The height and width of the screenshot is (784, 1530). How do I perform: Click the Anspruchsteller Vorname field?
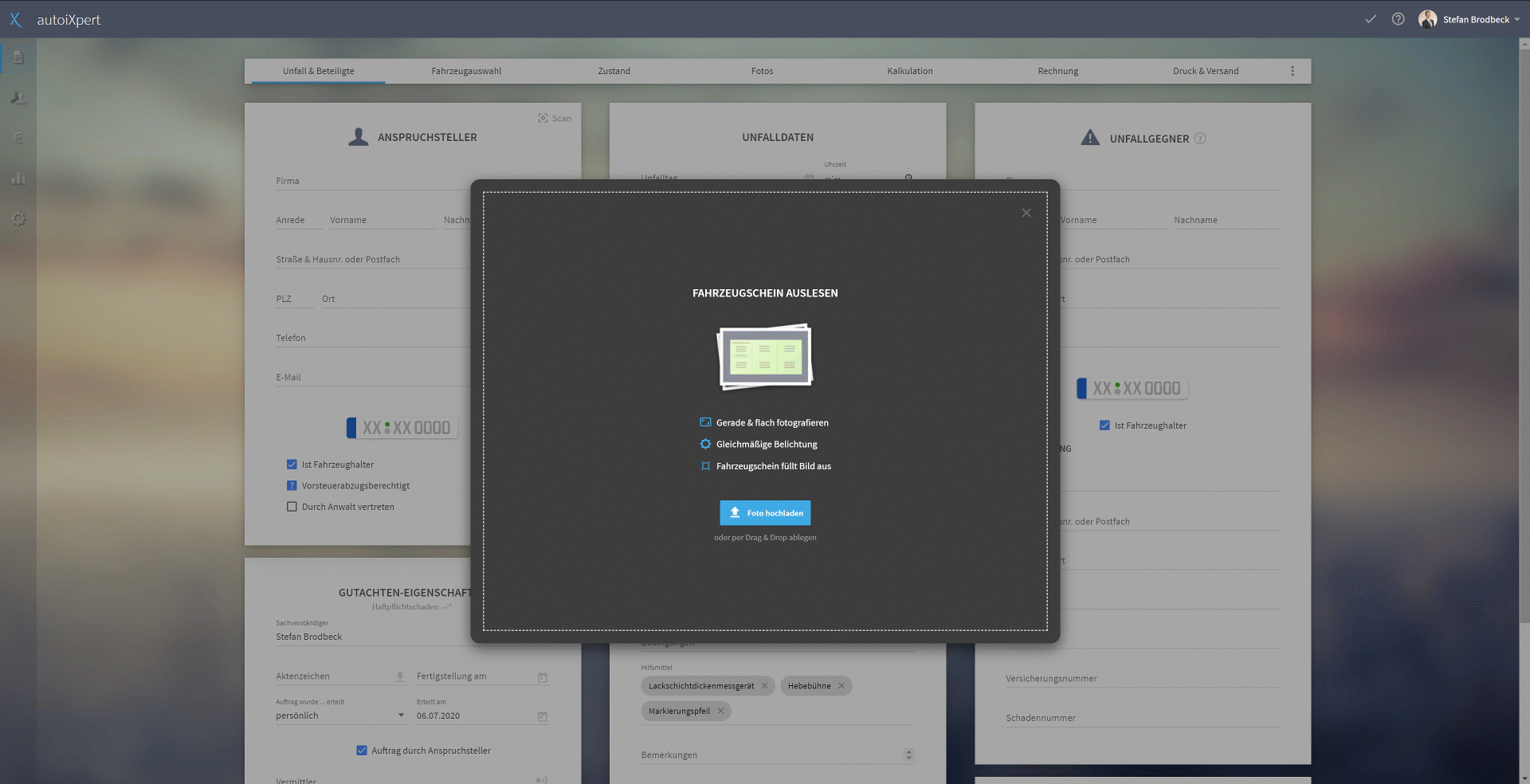(x=382, y=220)
